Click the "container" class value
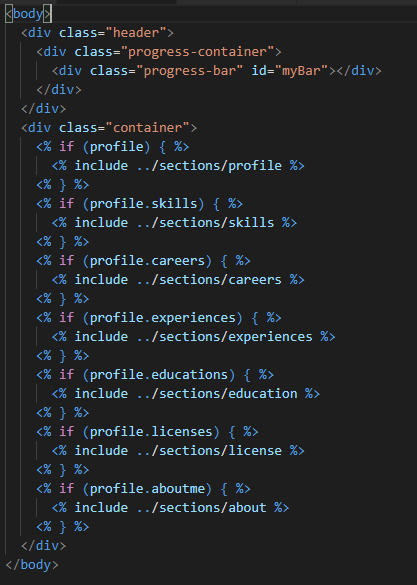The image size is (417, 585). pos(147,128)
